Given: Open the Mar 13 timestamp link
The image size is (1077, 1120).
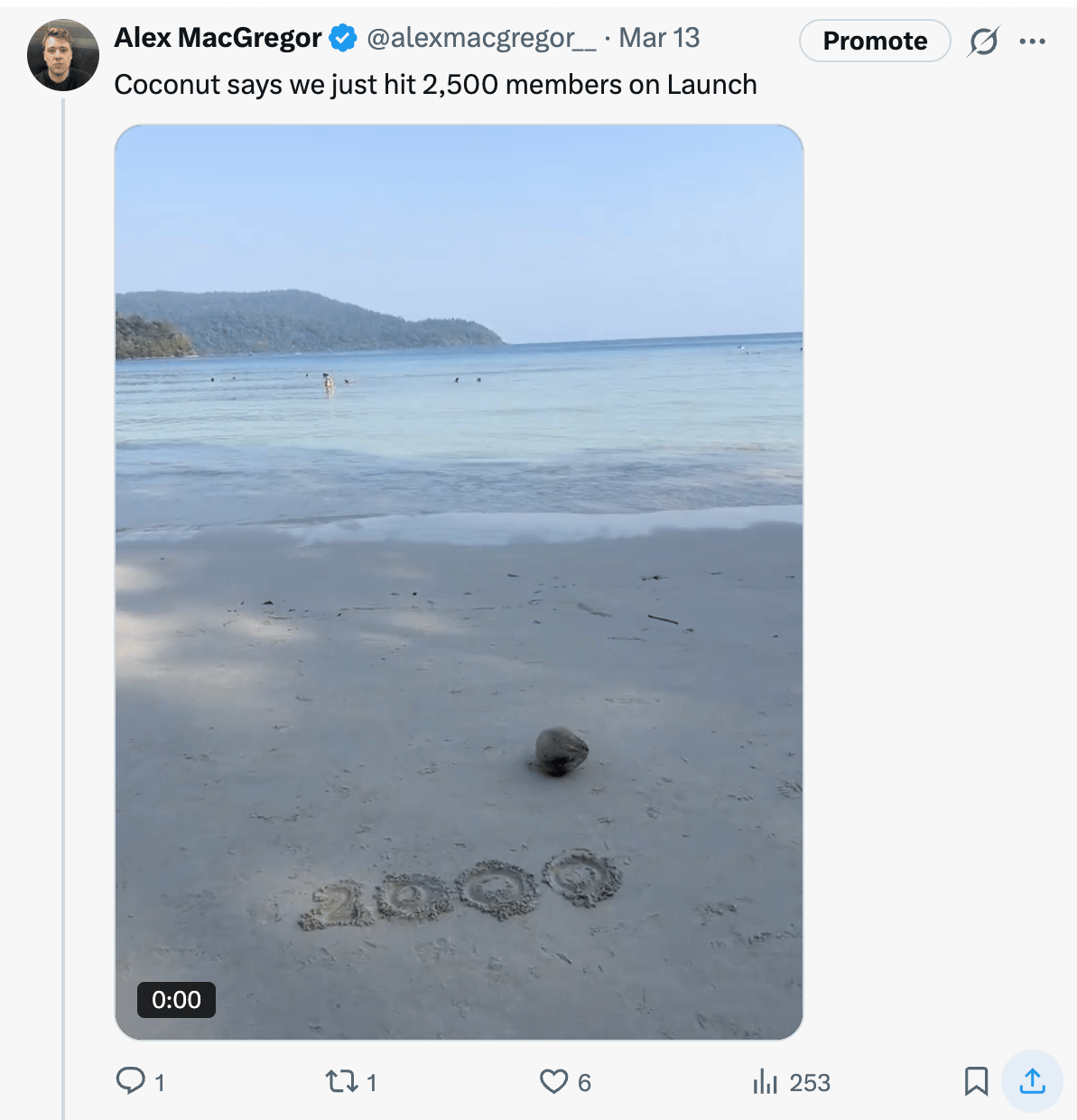Looking at the screenshot, I should click(659, 38).
